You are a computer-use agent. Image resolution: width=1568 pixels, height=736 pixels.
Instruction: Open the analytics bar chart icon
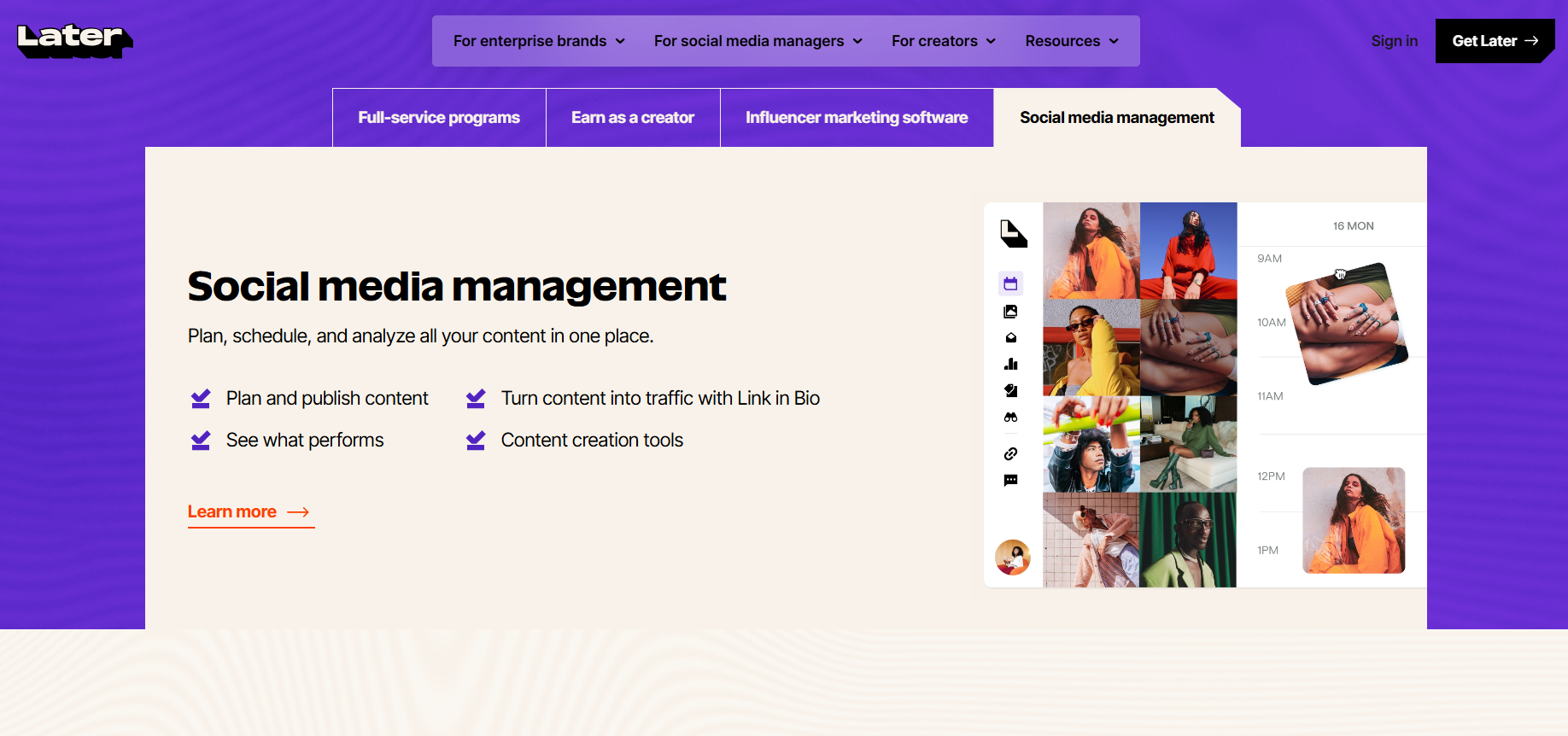(x=1010, y=364)
